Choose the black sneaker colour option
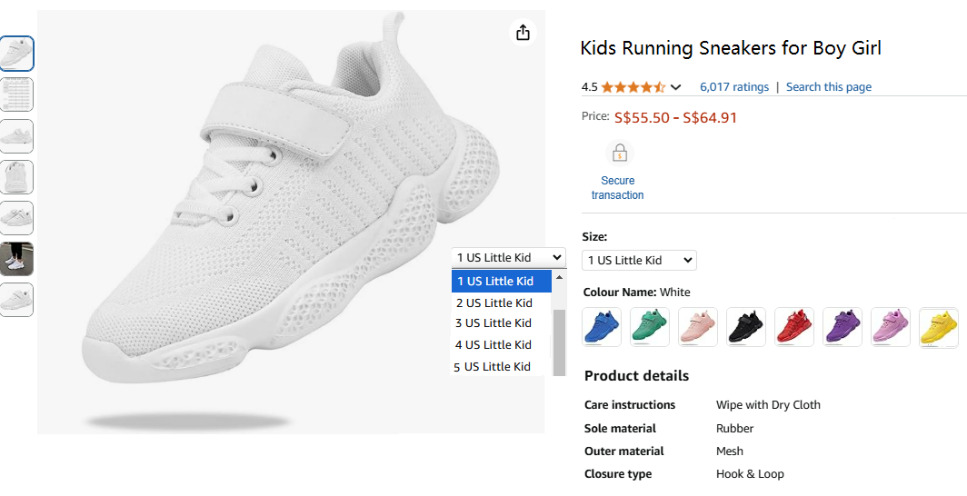967x496 pixels. [x=746, y=327]
